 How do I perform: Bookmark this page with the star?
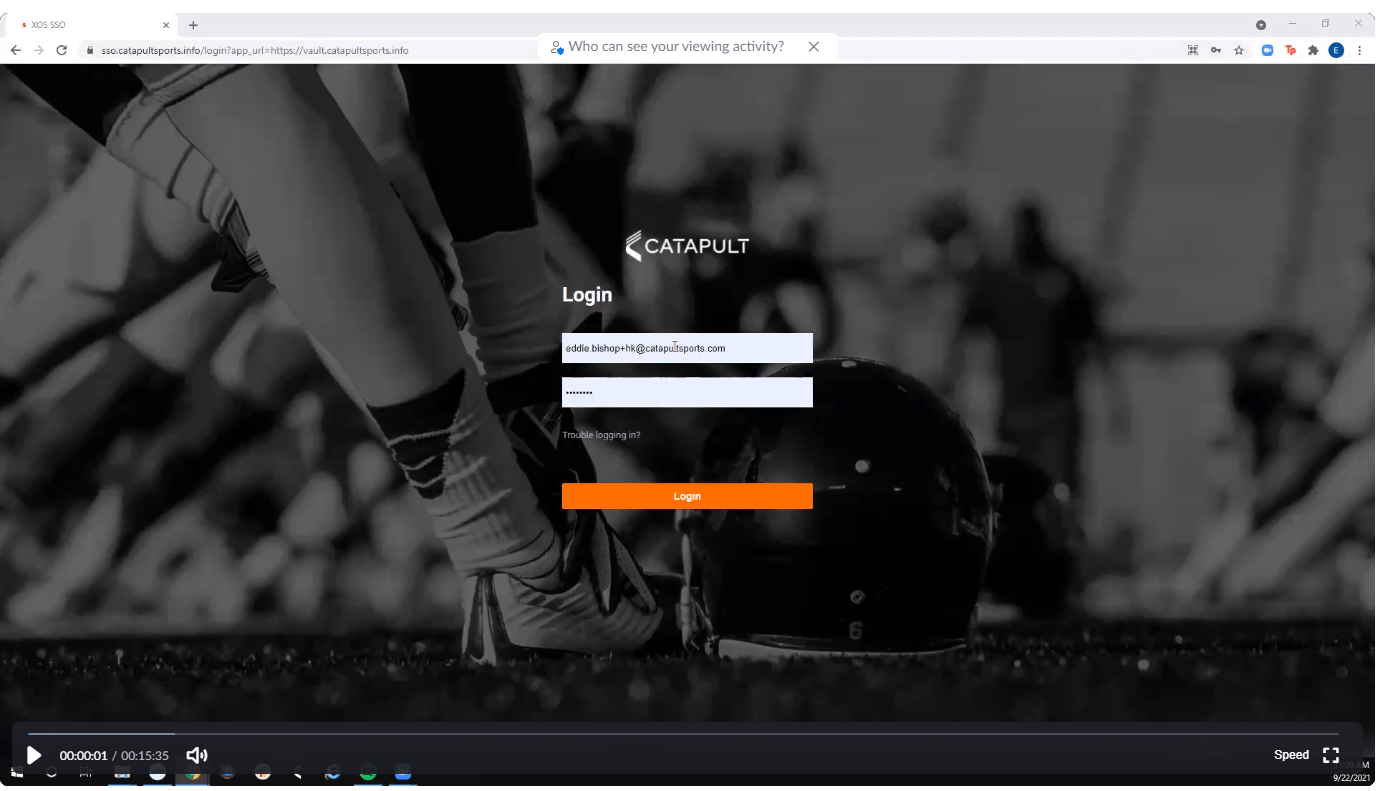[1240, 49]
